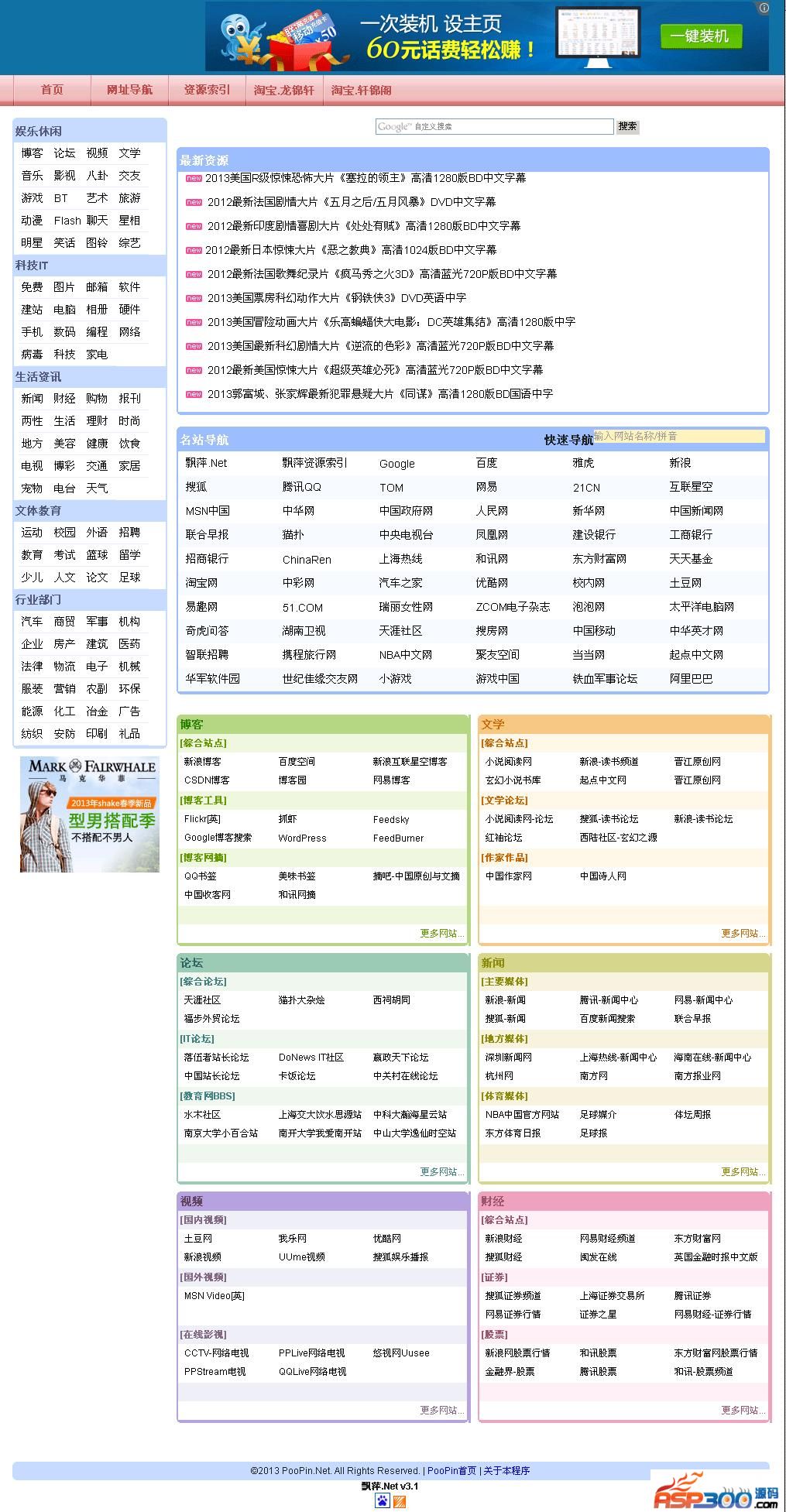Open 51.COM in 名站导航
Image resolution: width=786 pixels, height=1512 pixels.
303,608
